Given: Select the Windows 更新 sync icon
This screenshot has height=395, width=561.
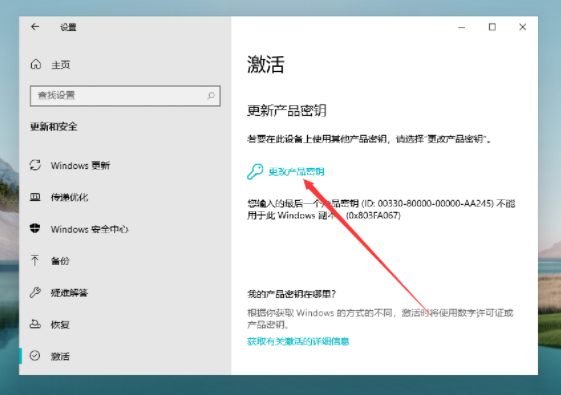Looking at the screenshot, I should (35, 165).
